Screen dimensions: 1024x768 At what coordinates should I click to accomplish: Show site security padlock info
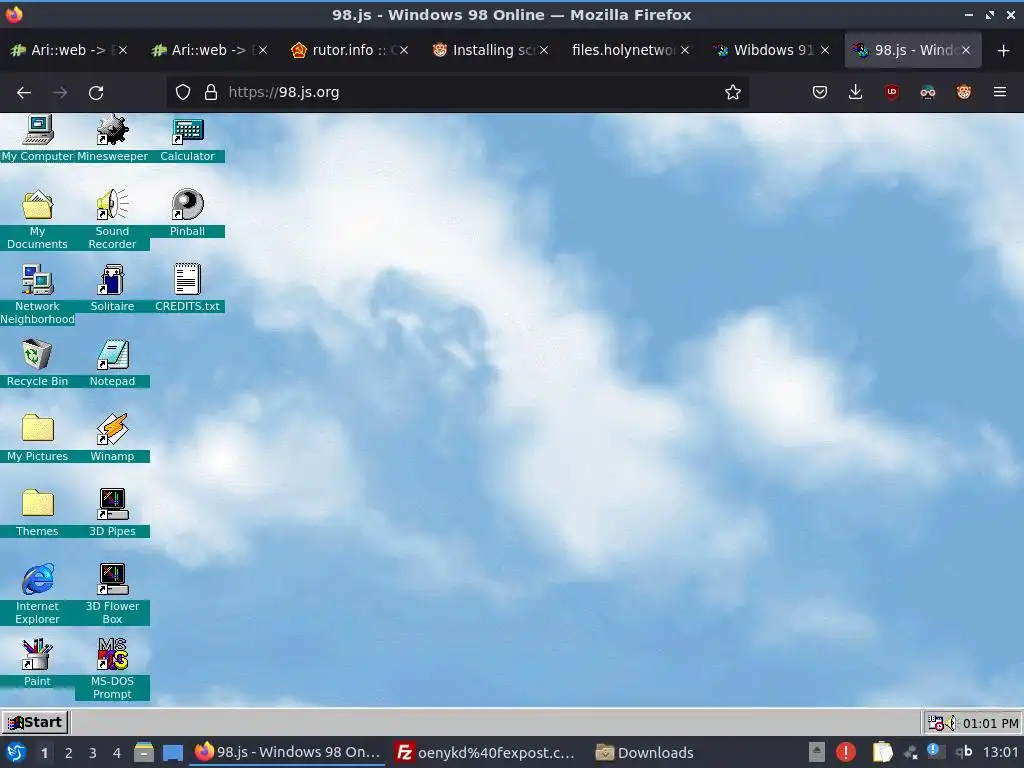(210, 92)
